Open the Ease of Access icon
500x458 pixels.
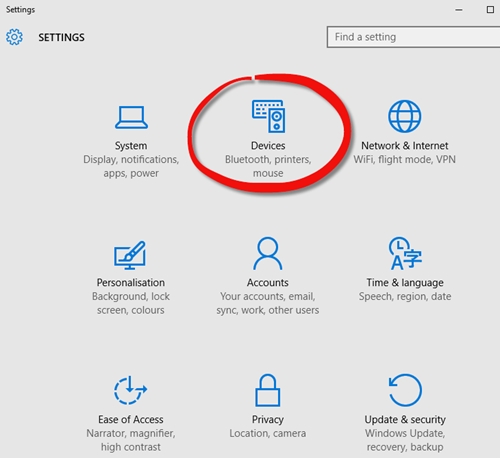[130, 390]
